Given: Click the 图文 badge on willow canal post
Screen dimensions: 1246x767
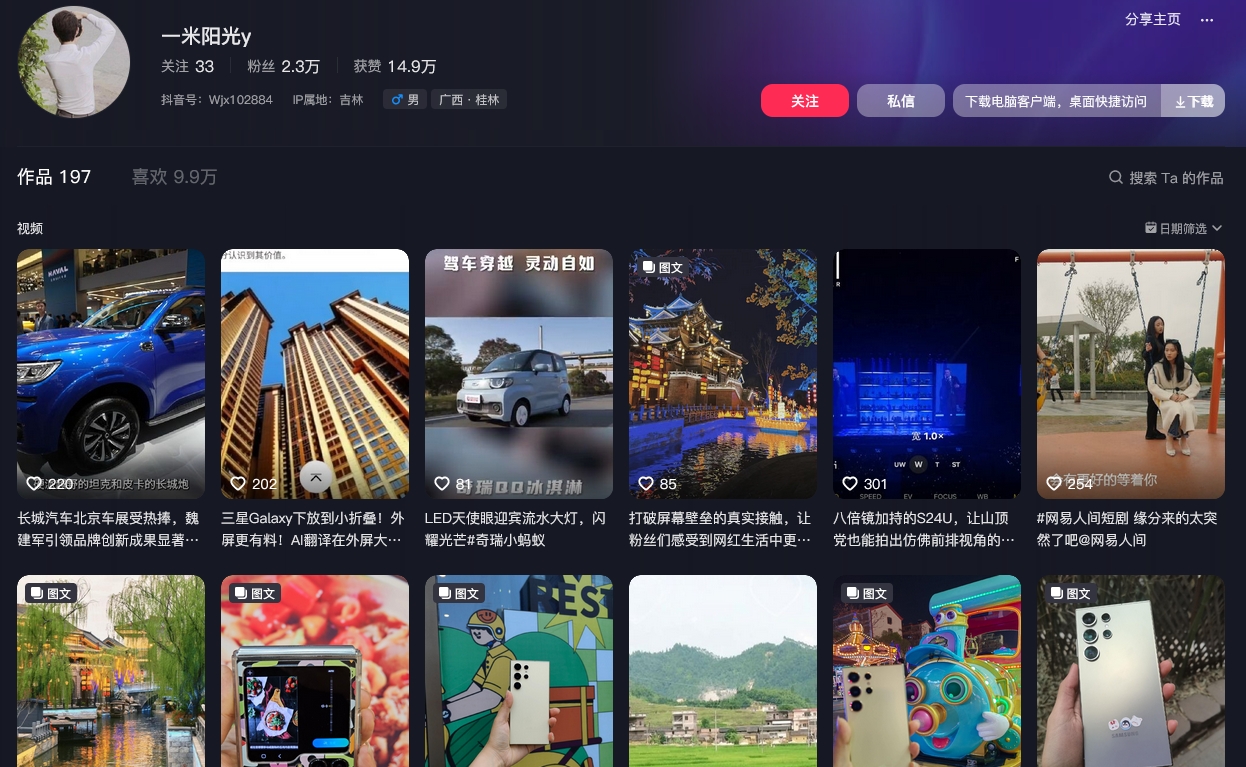Looking at the screenshot, I should pos(51,593).
